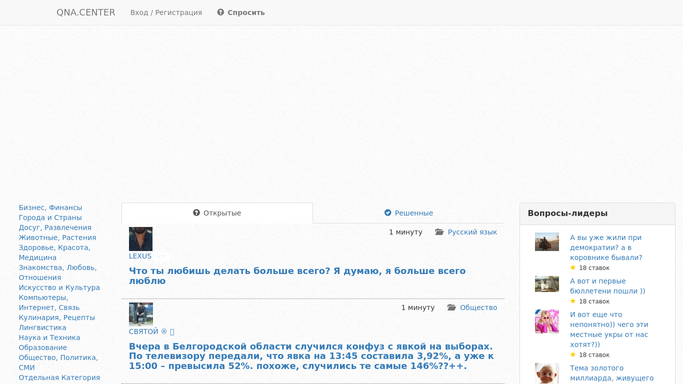Open the leader question 'А вот и первые бюллетени пошли'

[607, 286]
